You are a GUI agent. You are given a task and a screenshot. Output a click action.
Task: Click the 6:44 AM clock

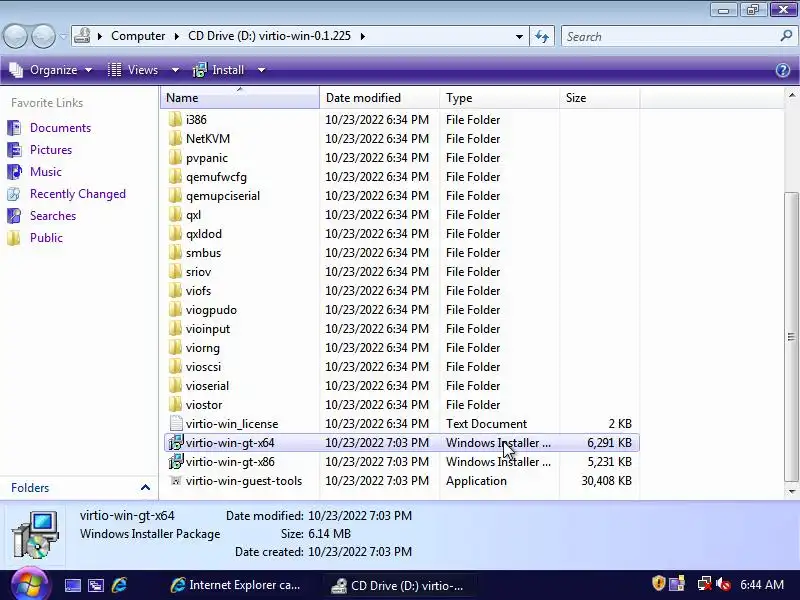pyautogui.click(x=762, y=584)
